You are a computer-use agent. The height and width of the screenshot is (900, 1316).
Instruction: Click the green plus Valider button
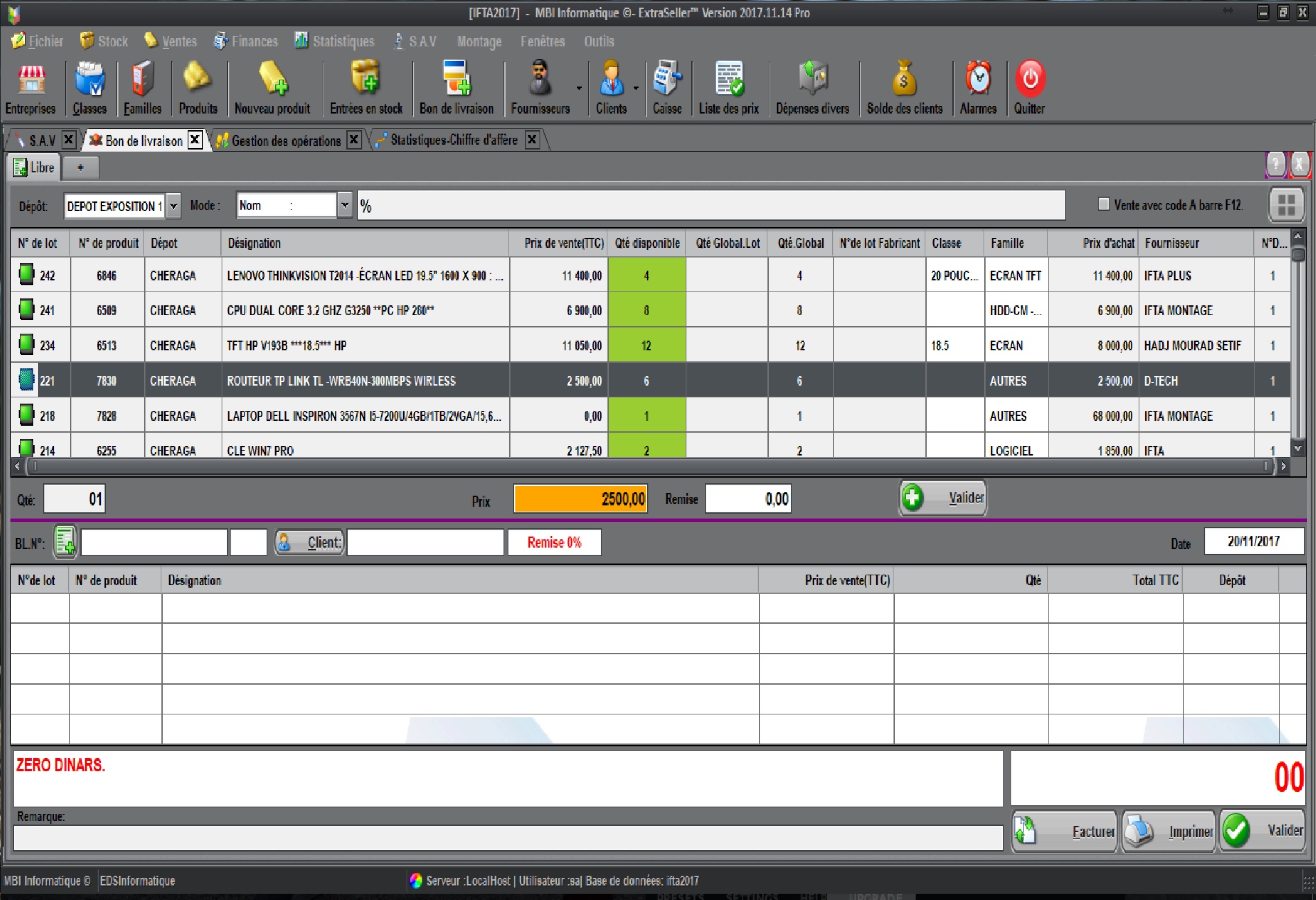click(943, 498)
